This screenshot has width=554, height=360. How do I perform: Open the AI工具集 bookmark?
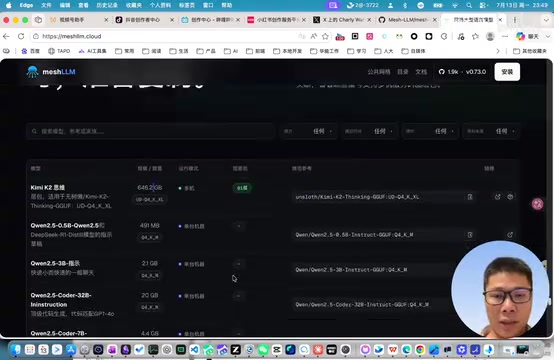(93, 51)
